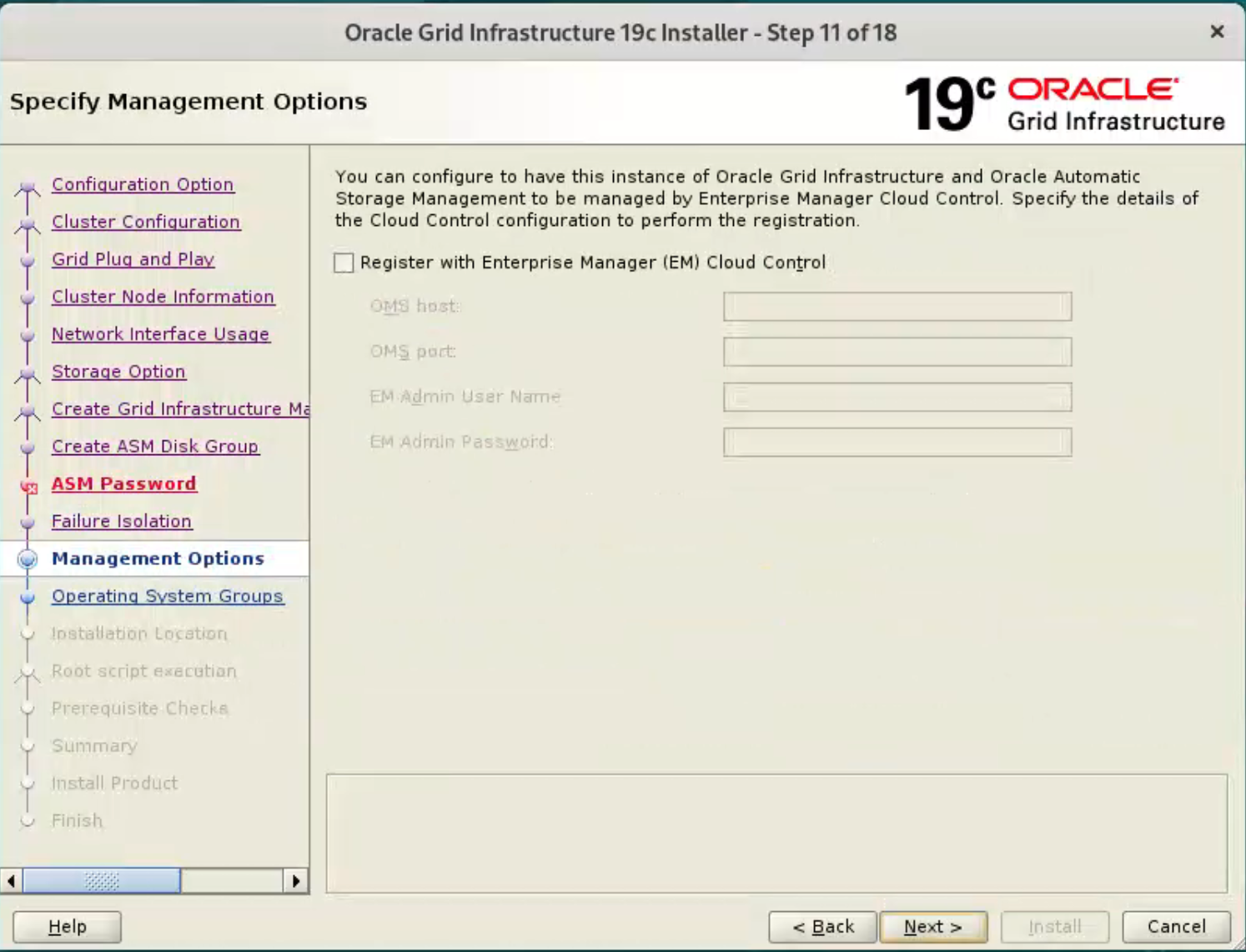This screenshot has height=952, width=1246.
Task: Click the Install Product disabled step
Action: coord(115,784)
